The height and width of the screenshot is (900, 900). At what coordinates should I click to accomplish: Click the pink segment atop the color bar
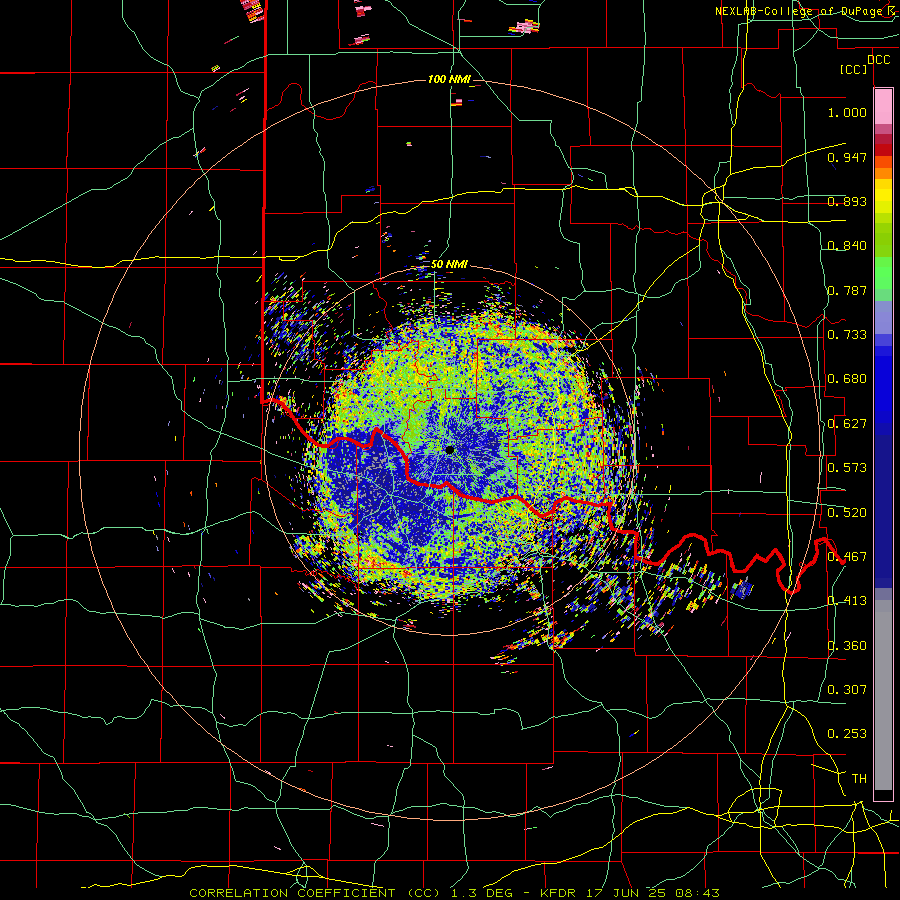click(x=883, y=106)
